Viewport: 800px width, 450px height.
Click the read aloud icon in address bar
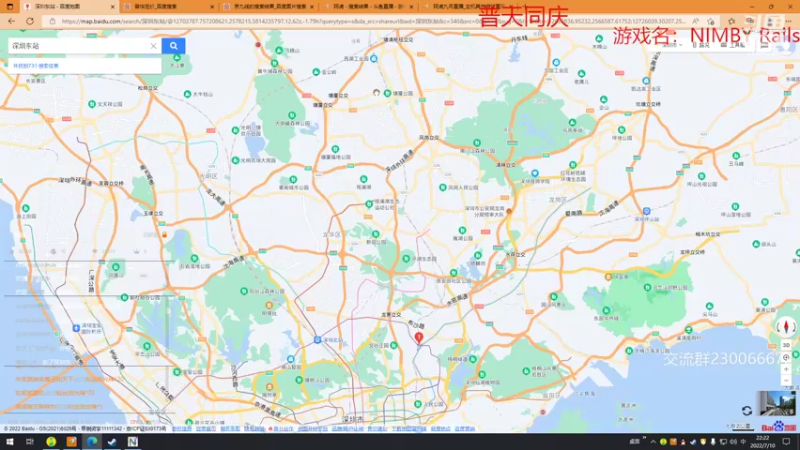click(x=695, y=21)
